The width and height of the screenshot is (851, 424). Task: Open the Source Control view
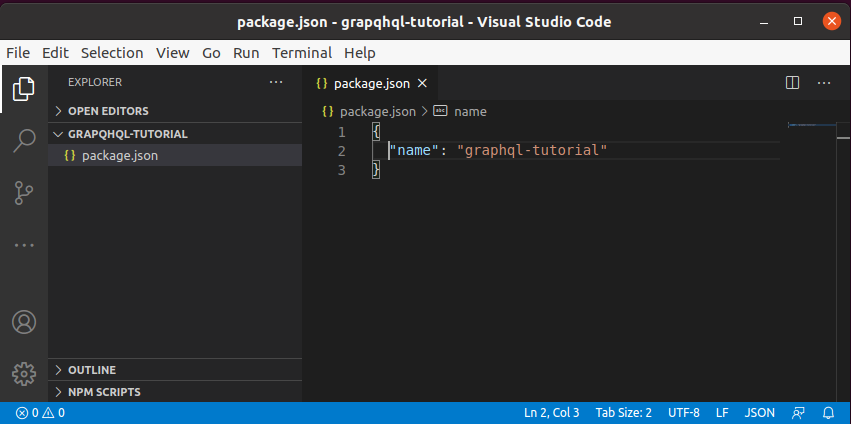pos(24,193)
